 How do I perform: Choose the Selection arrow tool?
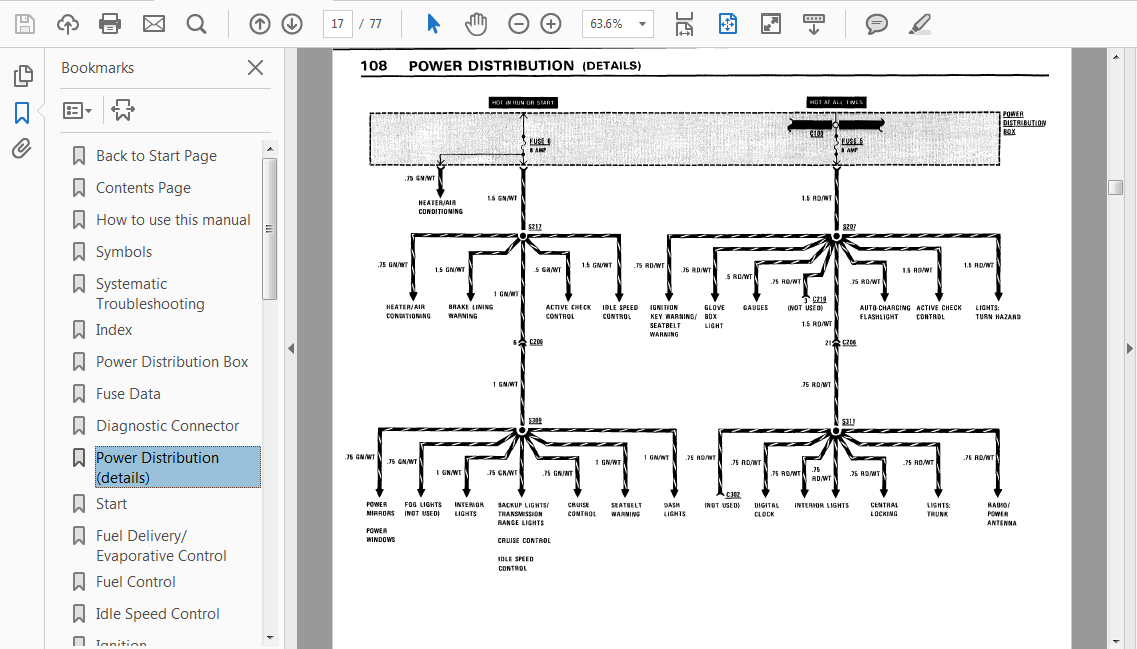pos(433,24)
